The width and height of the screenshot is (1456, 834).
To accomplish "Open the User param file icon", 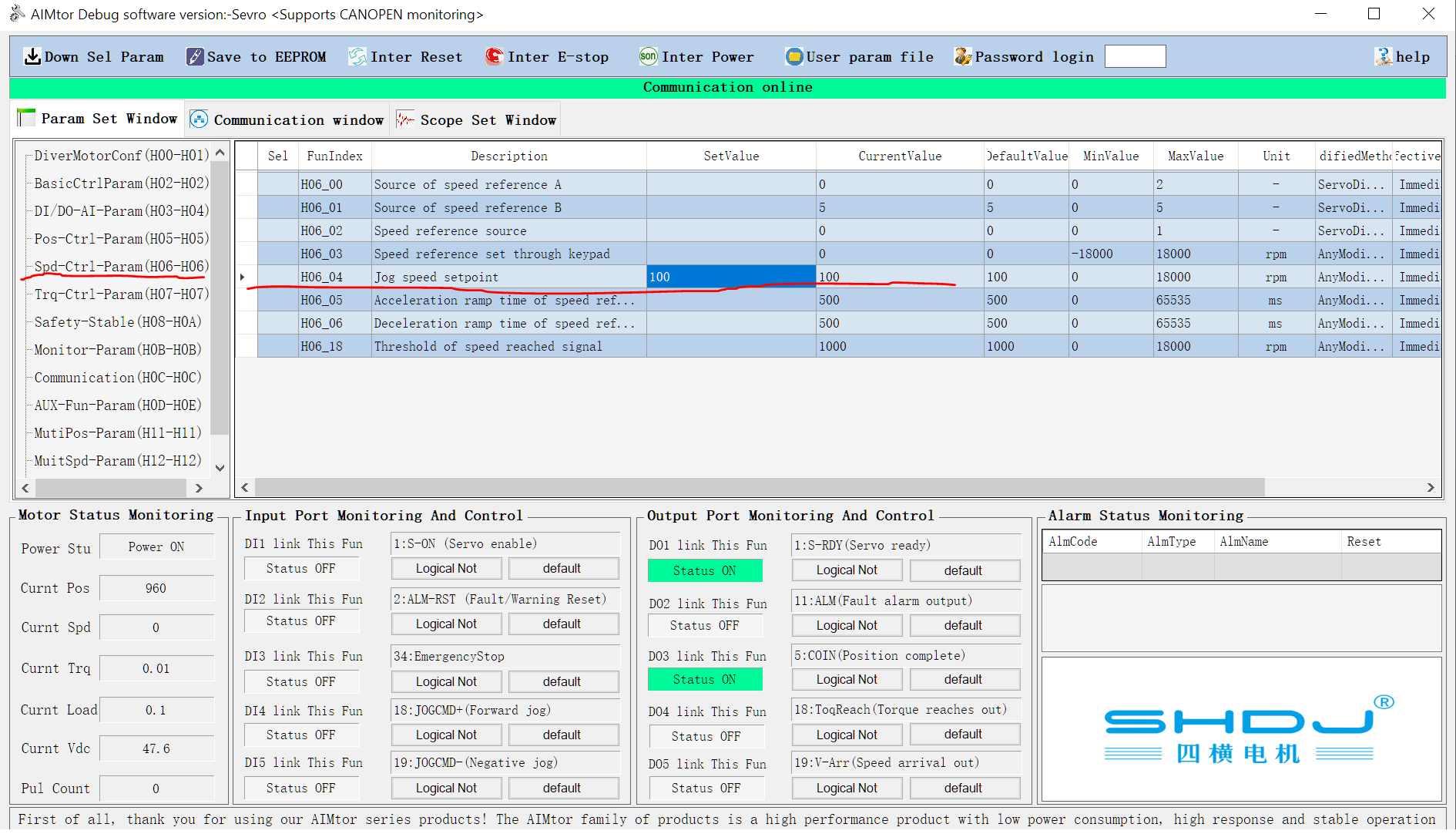I will point(793,57).
